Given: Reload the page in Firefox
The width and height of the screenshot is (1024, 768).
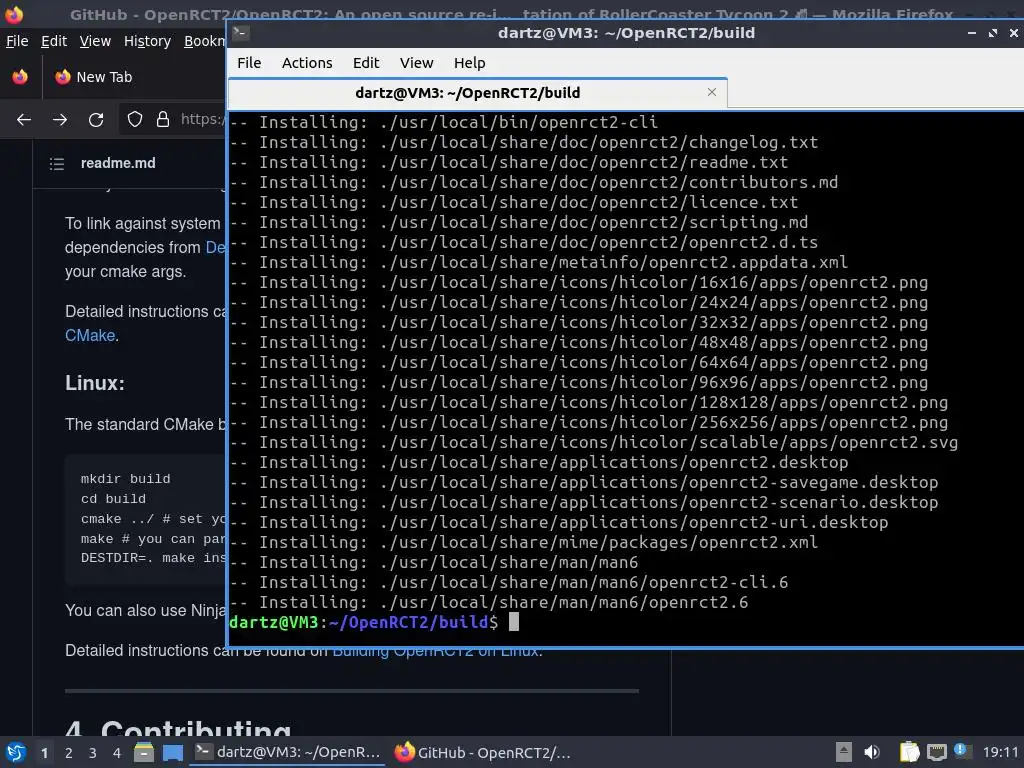Looking at the screenshot, I should (x=96, y=120).
